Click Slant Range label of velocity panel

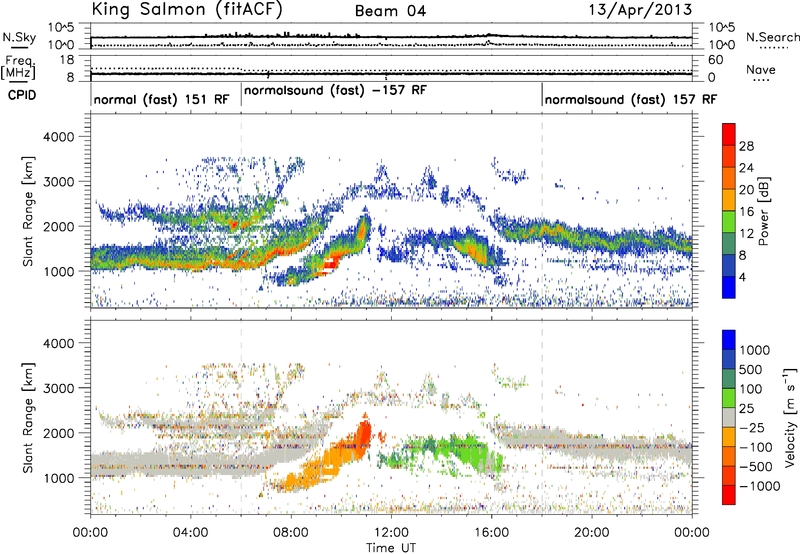pyautogui.click(x=28, y=417)
